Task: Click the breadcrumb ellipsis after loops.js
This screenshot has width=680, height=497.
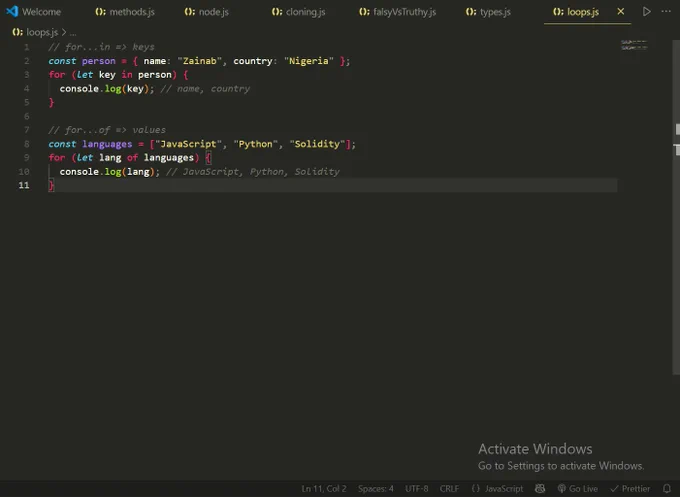Action: pos(73,33)
